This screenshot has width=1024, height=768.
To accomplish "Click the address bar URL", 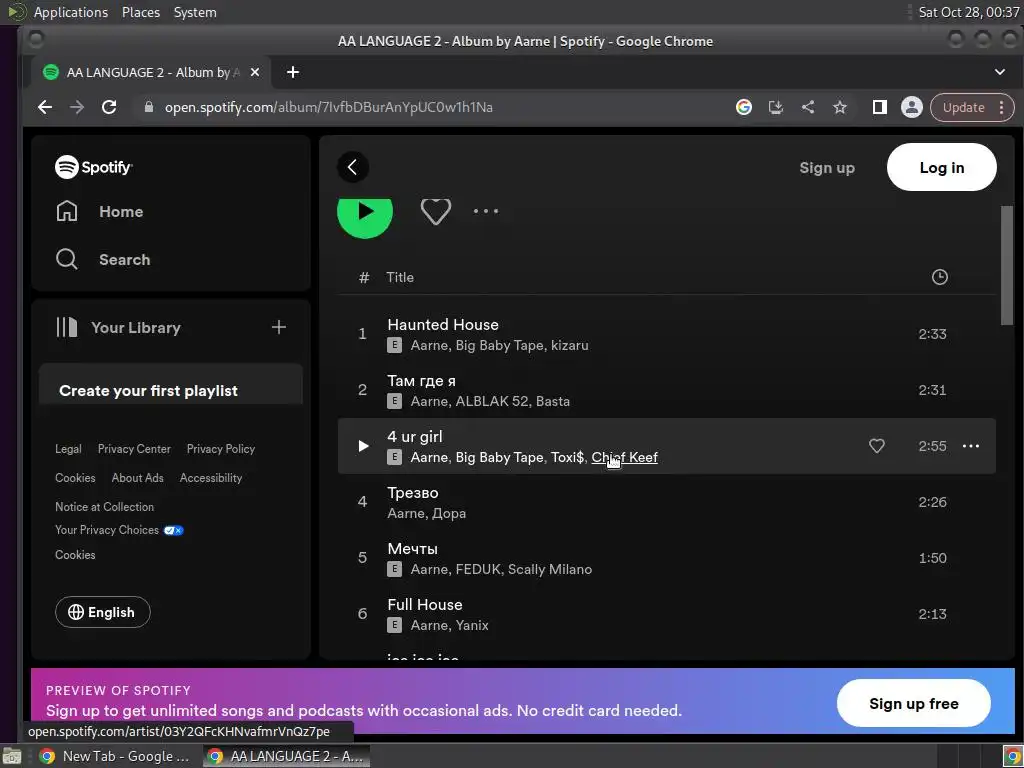I will [x=328, y=107].
